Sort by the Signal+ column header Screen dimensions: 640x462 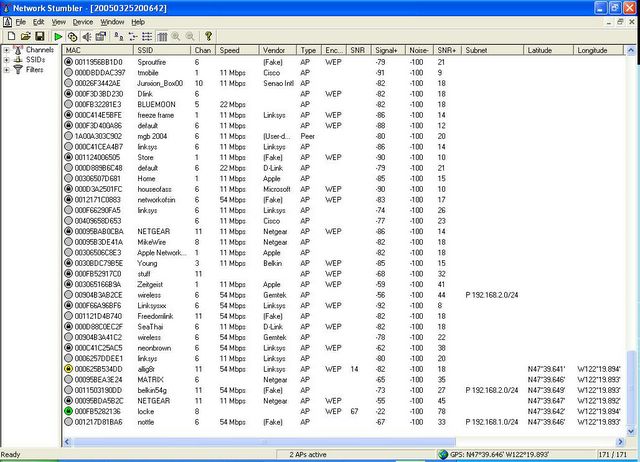(388, 50)
